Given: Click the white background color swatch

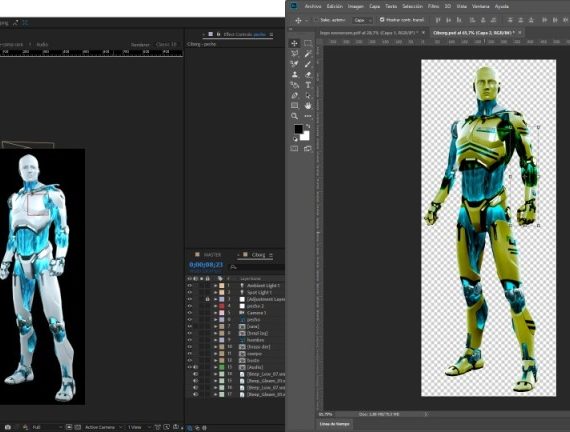Looking at the screenshot, I should point(306,137).
